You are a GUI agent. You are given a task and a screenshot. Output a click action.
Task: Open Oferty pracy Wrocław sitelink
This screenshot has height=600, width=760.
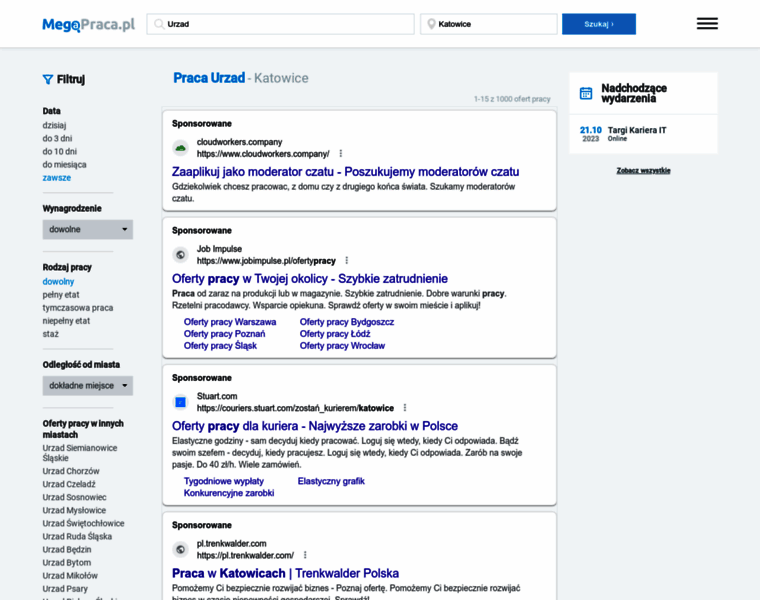pyautogui.click(x=342, y=346)
